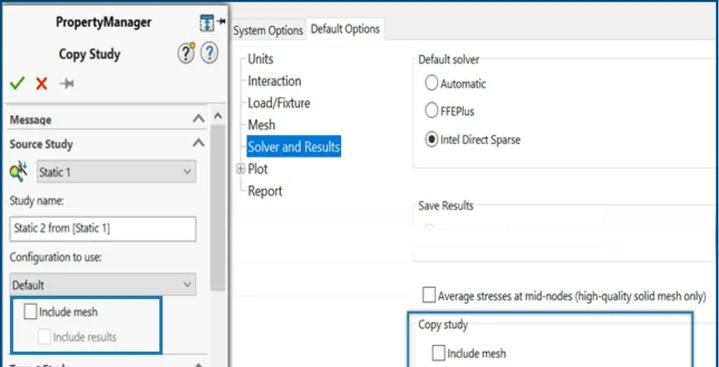Select Units in options tree
The width and height of the screenshot is (719, 367).
click(x=260, y=59)
